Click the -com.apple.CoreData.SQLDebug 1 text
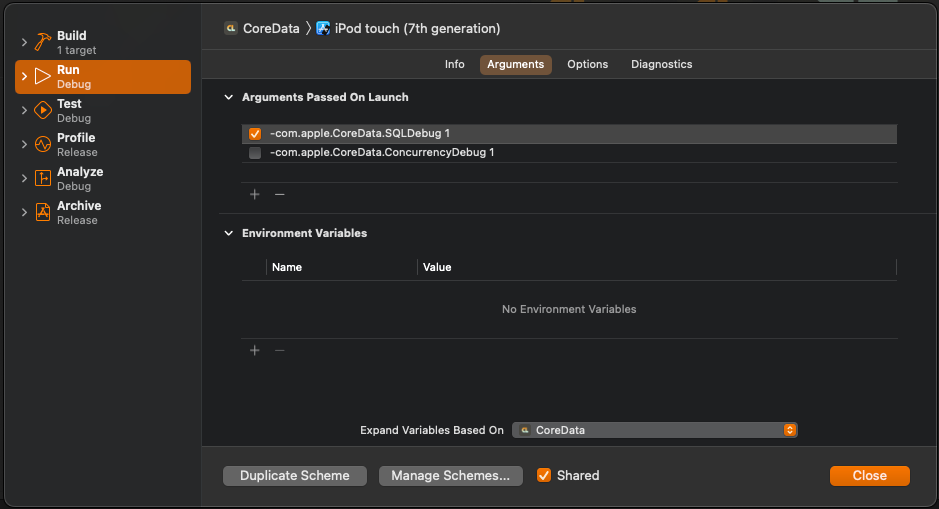This screenshot has height=509, width=939. 360,134
